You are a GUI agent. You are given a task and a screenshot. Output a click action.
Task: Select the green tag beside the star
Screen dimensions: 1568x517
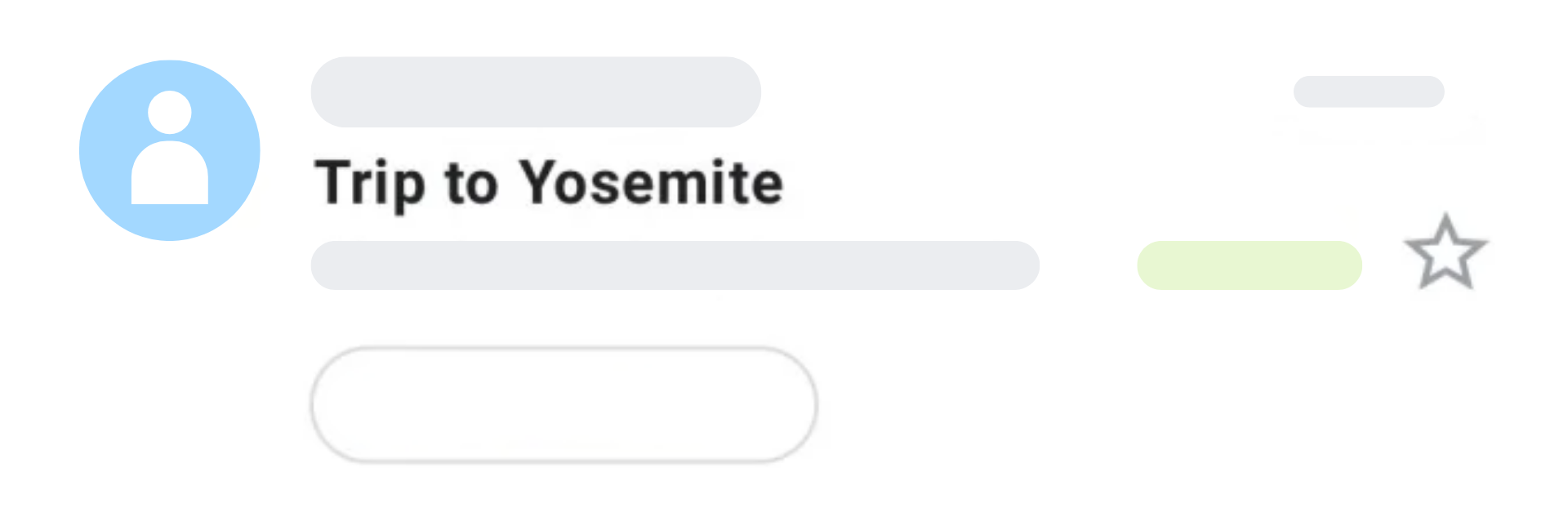[1249, 265]
